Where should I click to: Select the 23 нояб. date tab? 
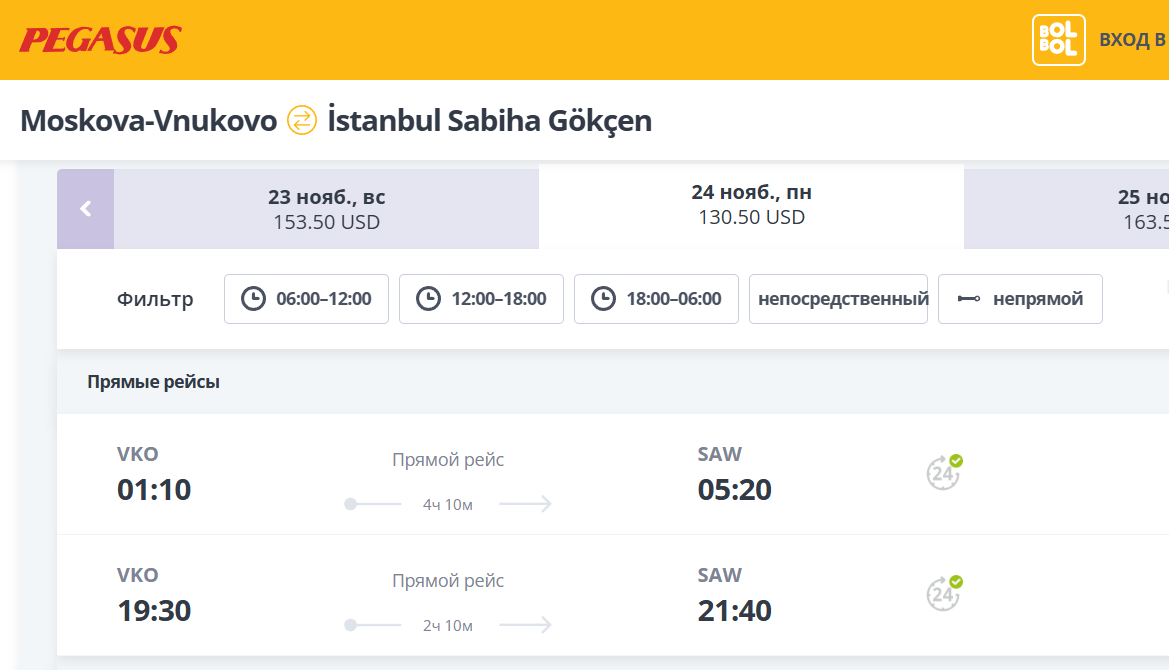point(326,209)
